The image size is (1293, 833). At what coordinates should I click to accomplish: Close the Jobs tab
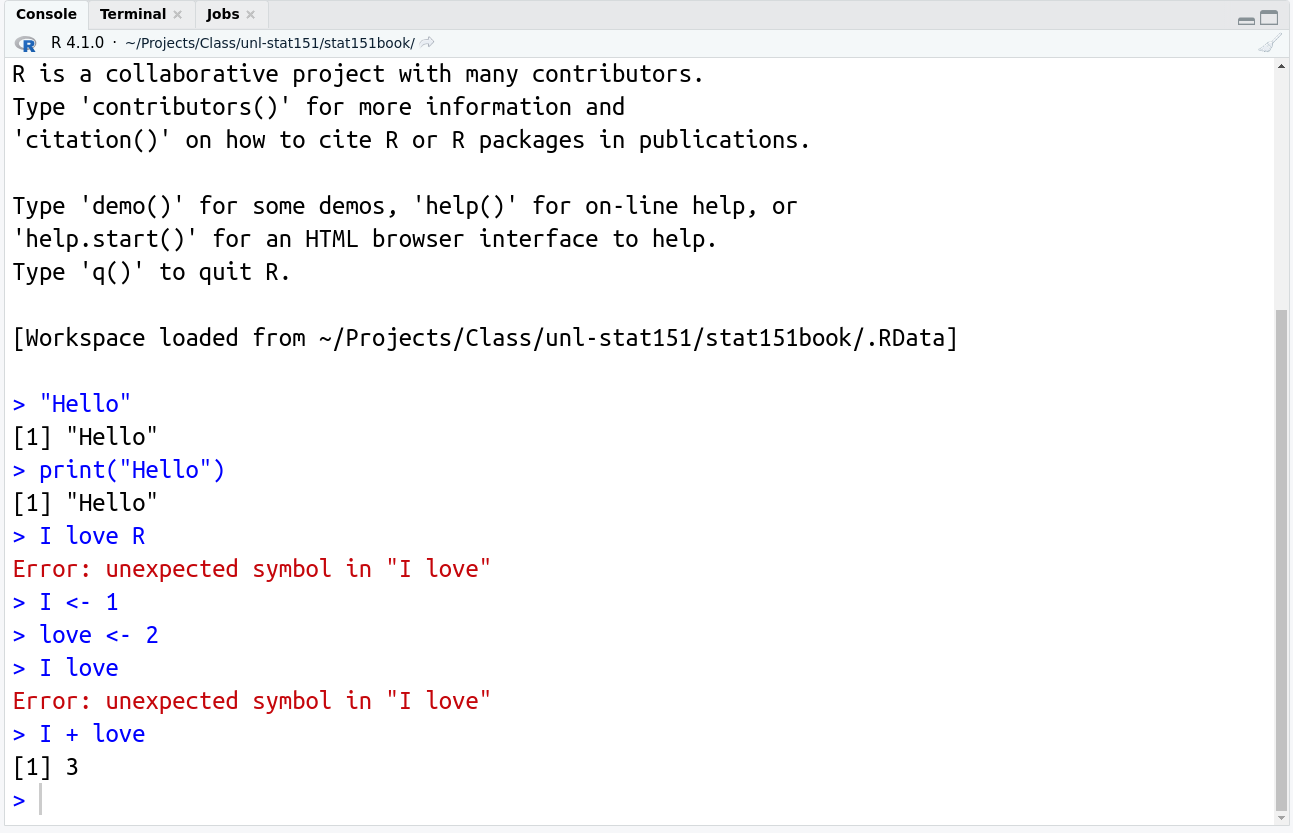click(x=251, y=15)
